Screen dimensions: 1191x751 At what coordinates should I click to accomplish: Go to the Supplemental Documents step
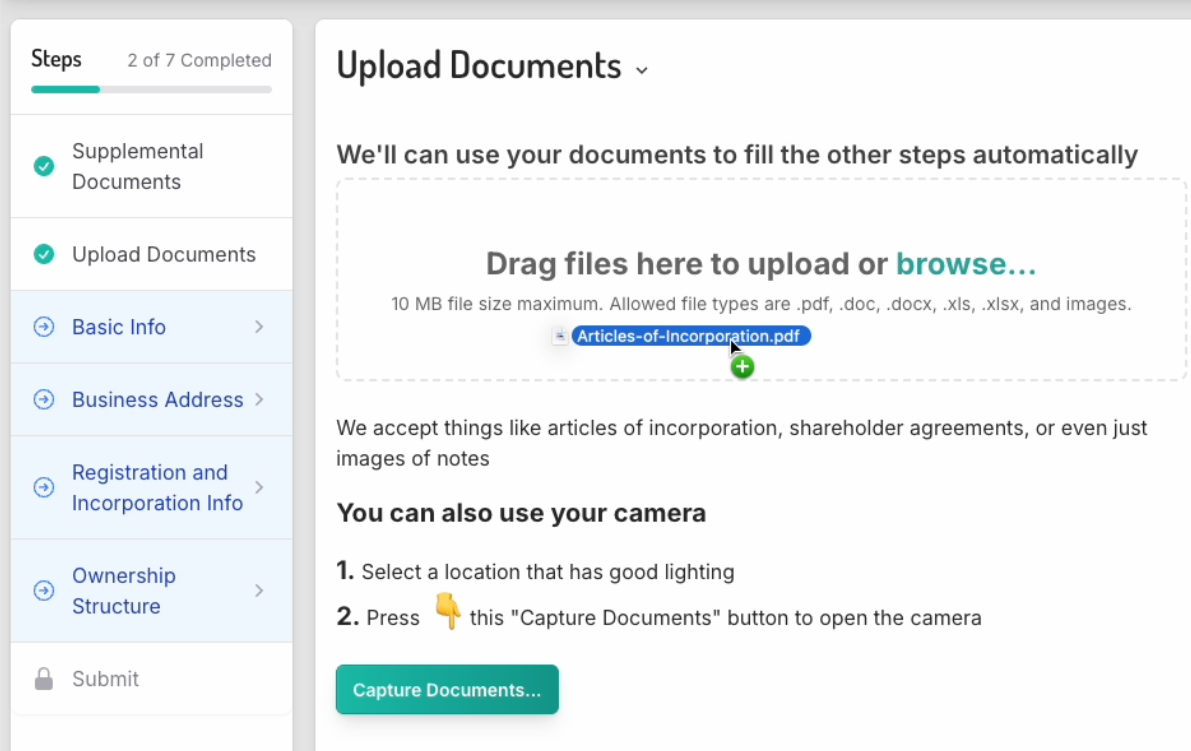coord(137,166)
